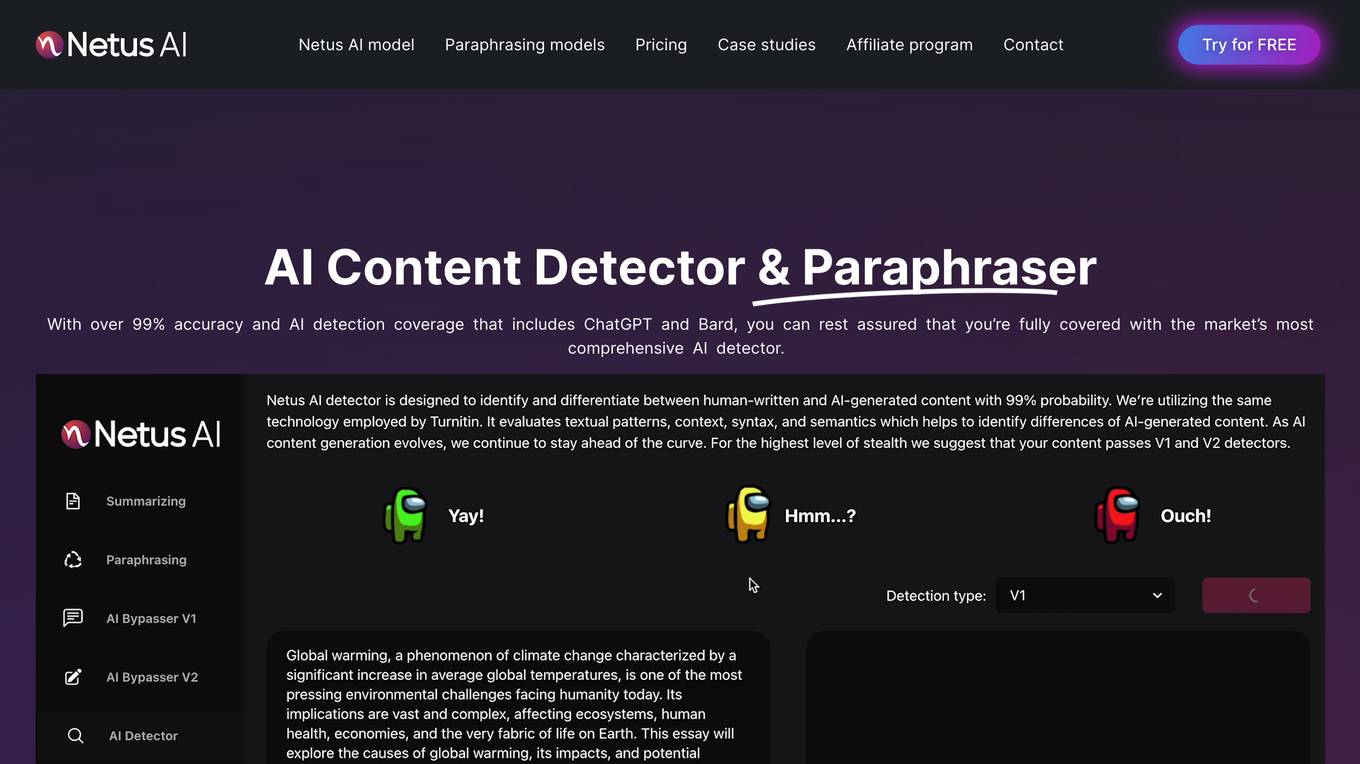Click the Netus AI sidebar logo

141,433
